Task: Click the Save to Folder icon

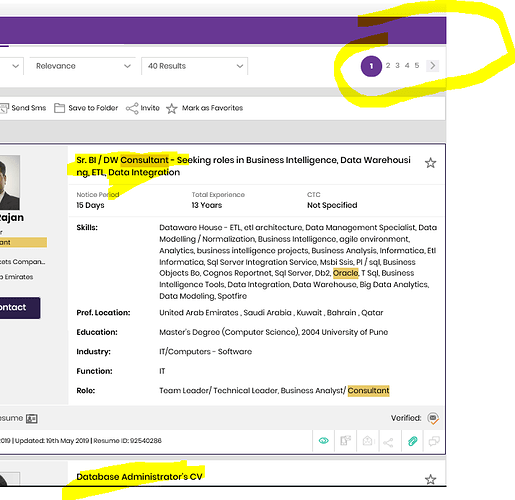Action: [59, 108]
